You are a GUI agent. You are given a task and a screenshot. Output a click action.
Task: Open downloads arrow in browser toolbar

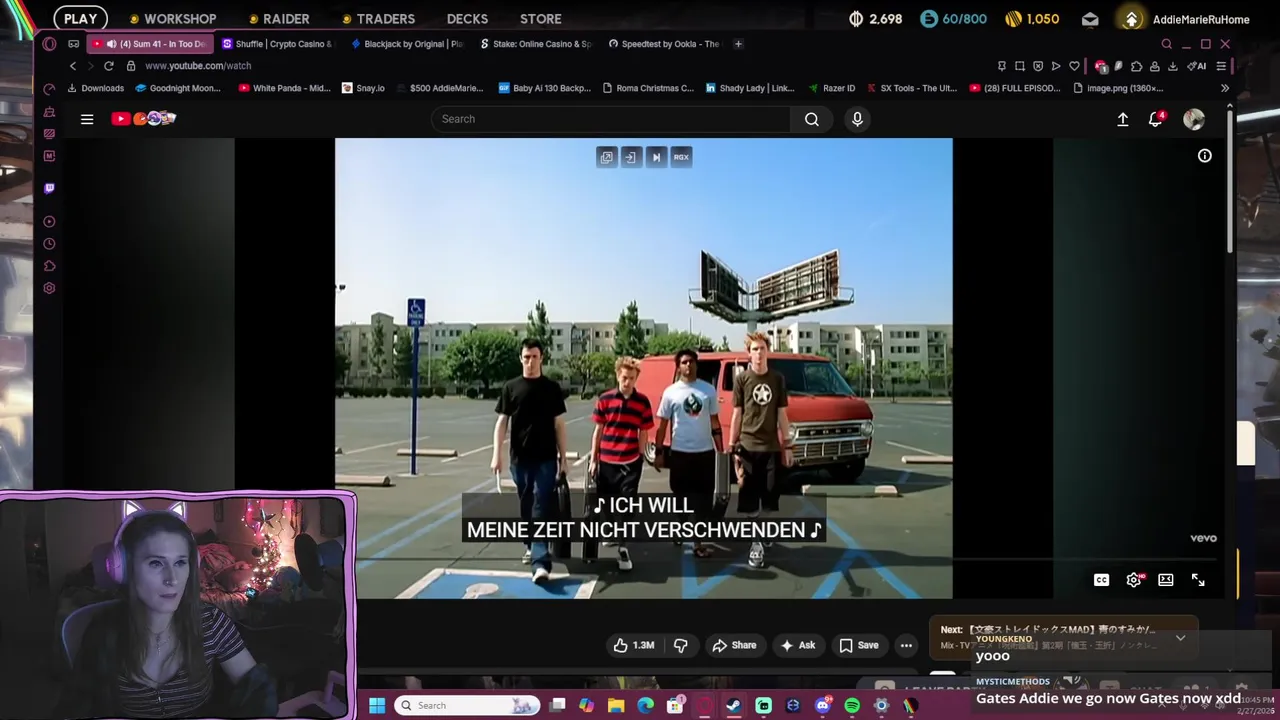(x=1174, y=66)
